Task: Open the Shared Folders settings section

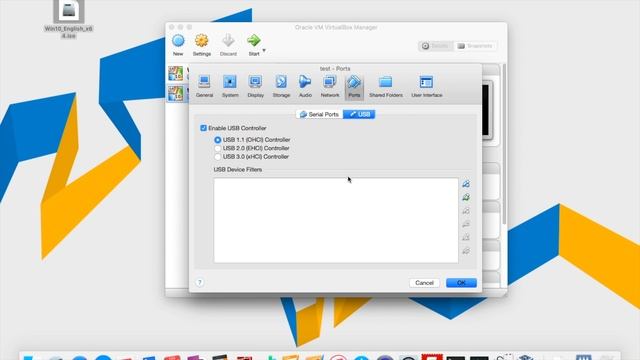Action: coord(386,86)
